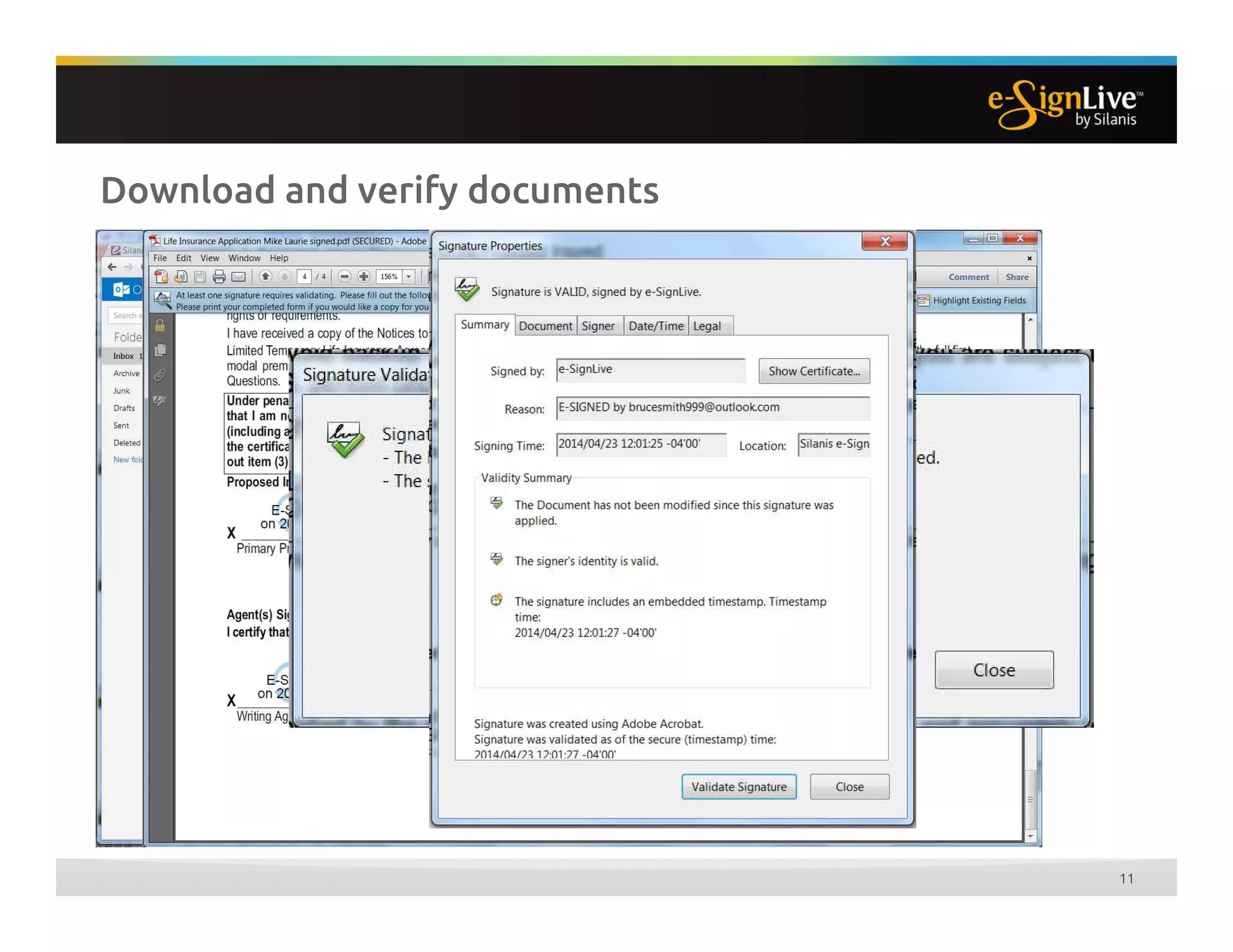The image size is (1233, 952).
Task: Click the Location field showing Silanis e-Sign
Action: [x=834, y=445]
